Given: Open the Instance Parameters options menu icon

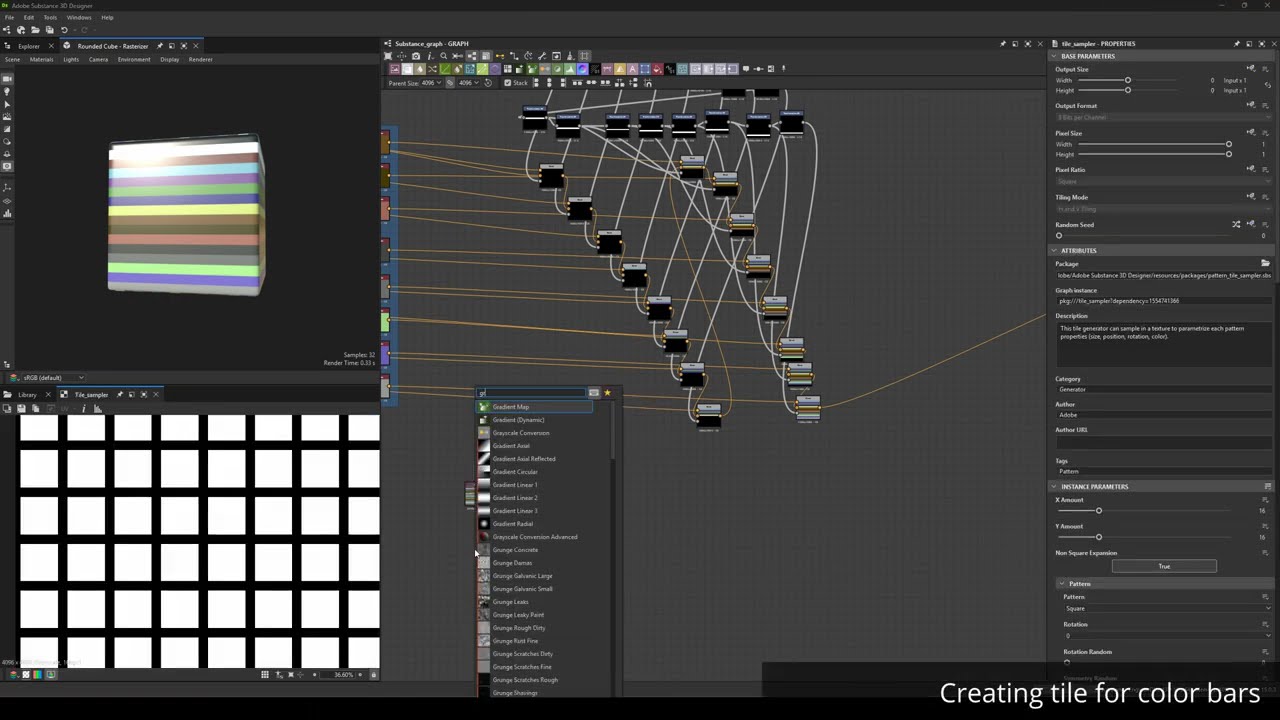Looking at the screenshot, I should pyautogui.click(x=1267, y=487).
